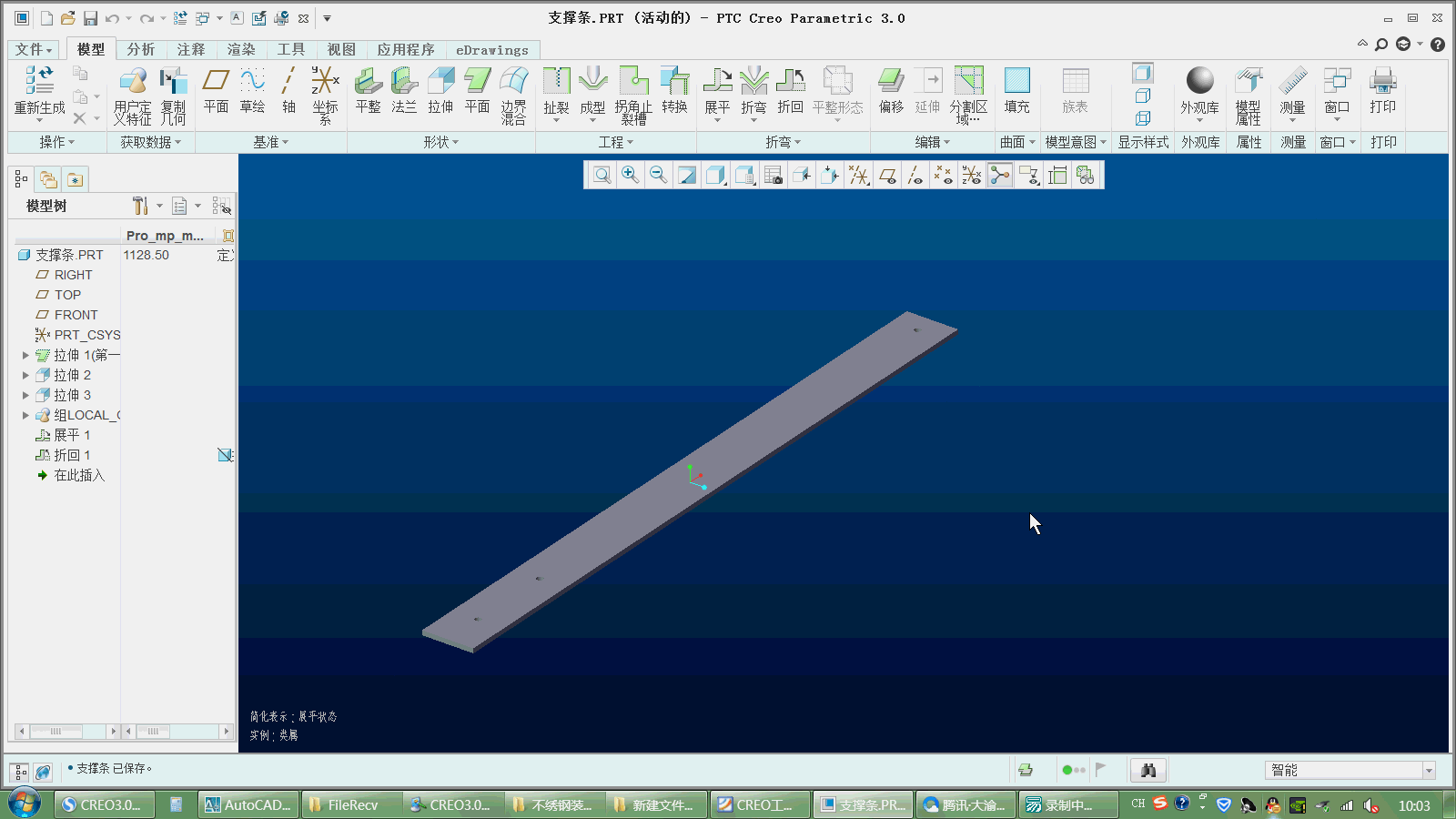Click the 在此插入 marker in model tree

pyautogui.click(x=71, y=475)
